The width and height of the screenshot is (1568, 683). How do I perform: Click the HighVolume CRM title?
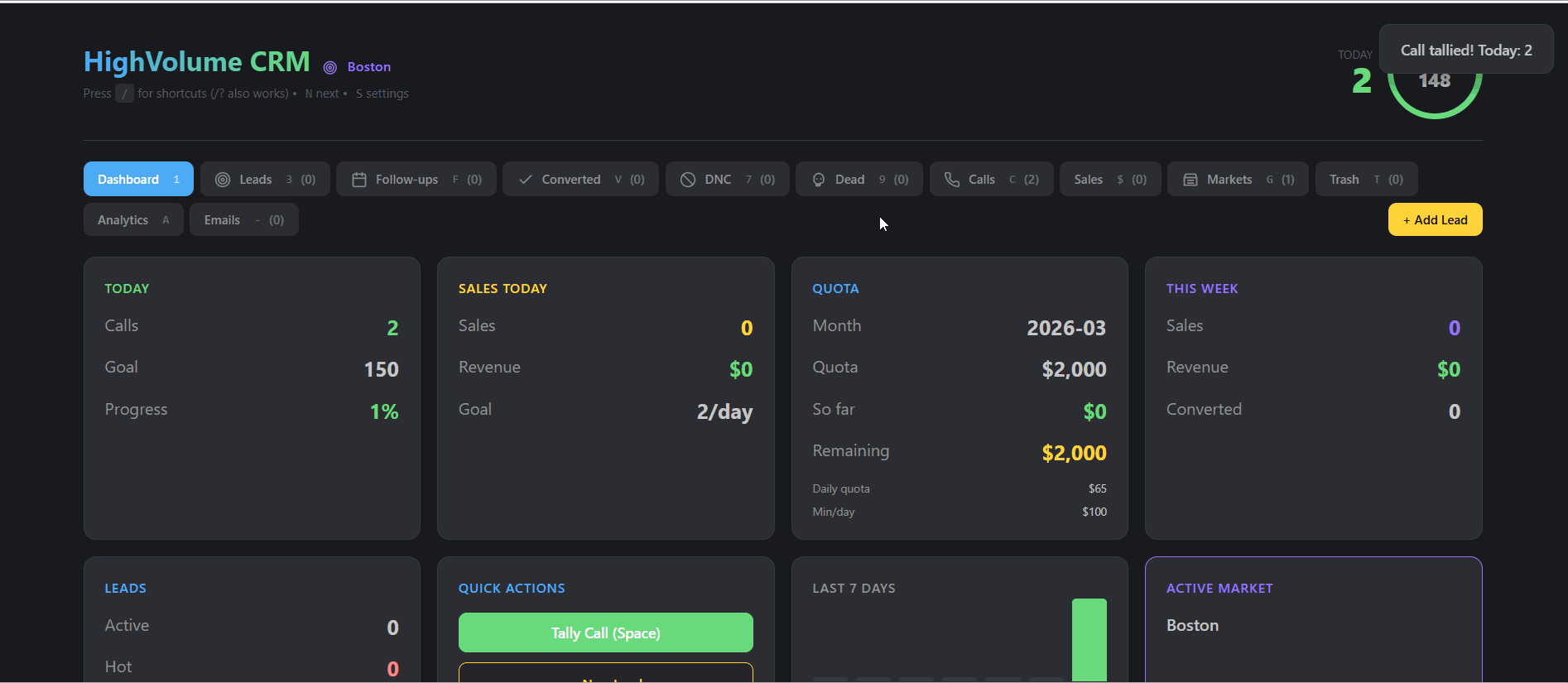click(x=197, y=61)
